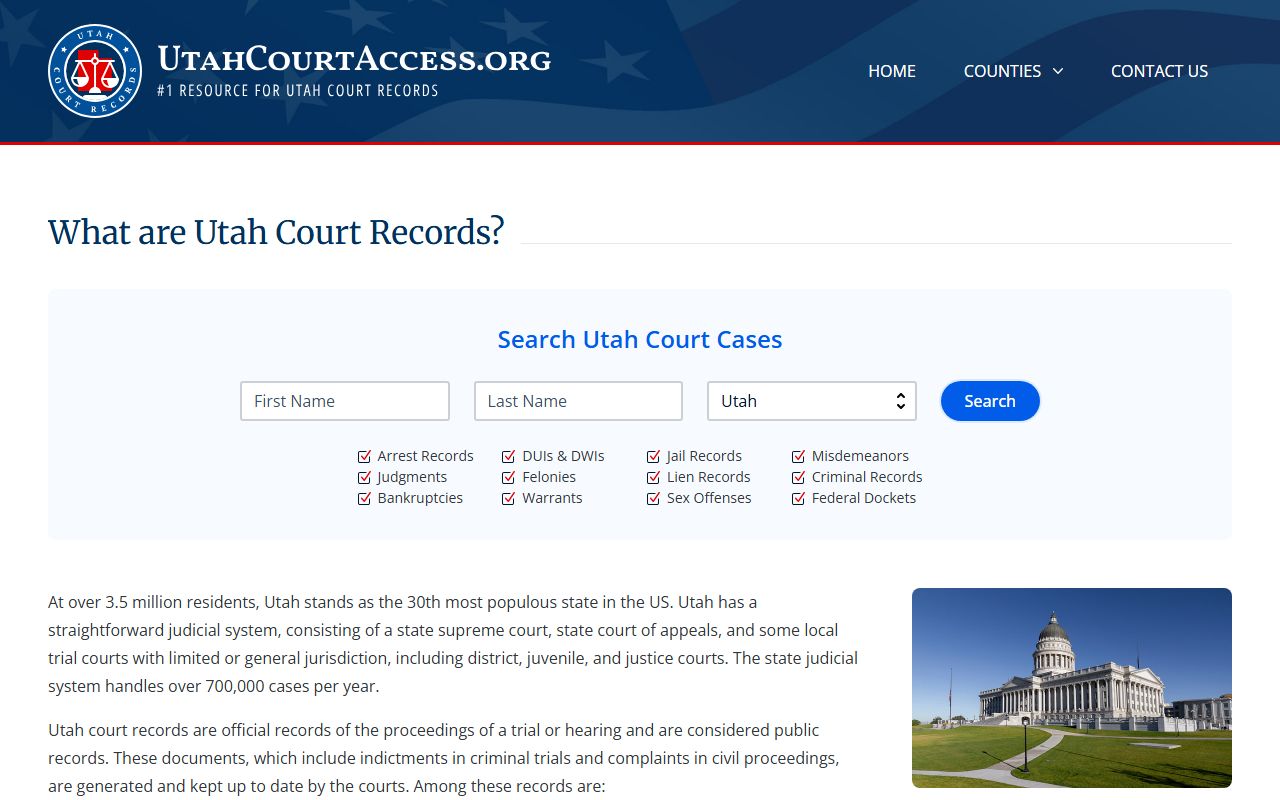Focus the First Name field

[345, 401]
